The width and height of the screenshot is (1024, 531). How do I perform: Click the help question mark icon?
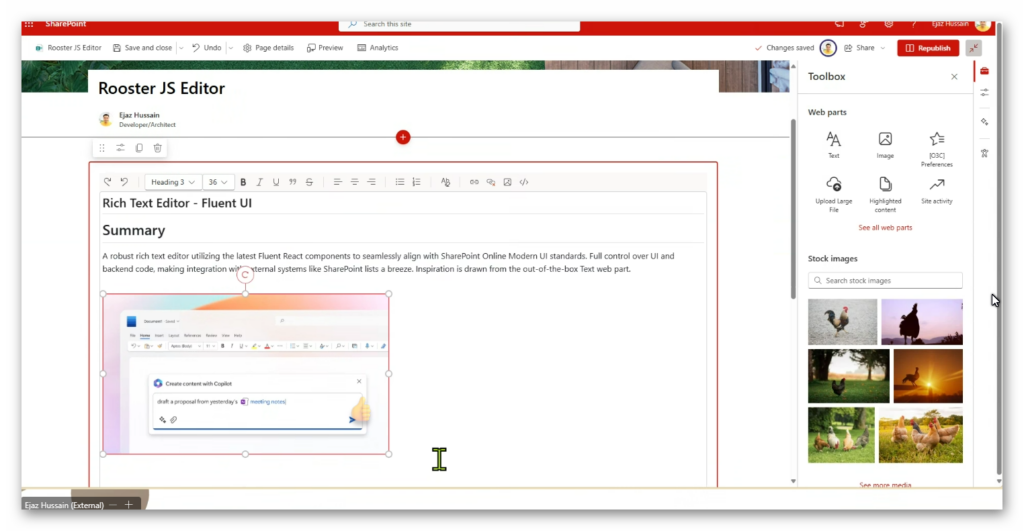tap(914, 24)
